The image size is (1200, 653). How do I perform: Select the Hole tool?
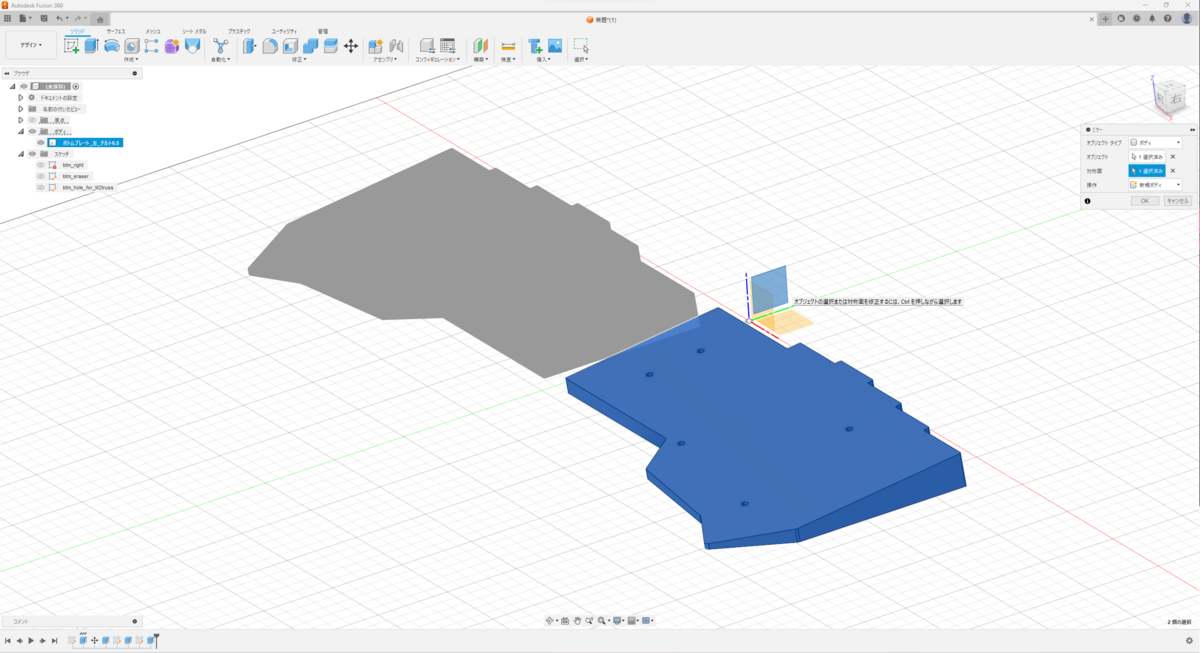point(132,46)
